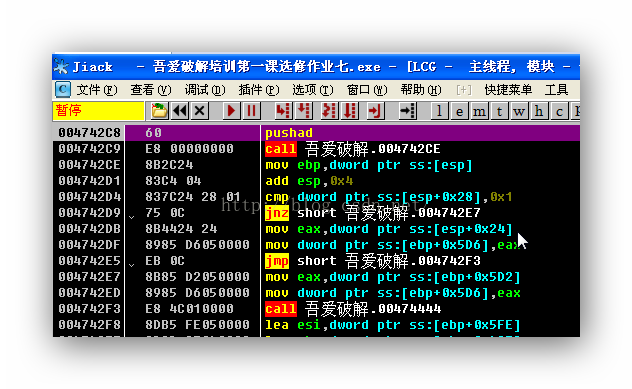This screenshot has height=389, width=632.
Task: Select the call 吾爱破解.00474444 instruction
Action: pyautogui.click(x=353, y=309)
